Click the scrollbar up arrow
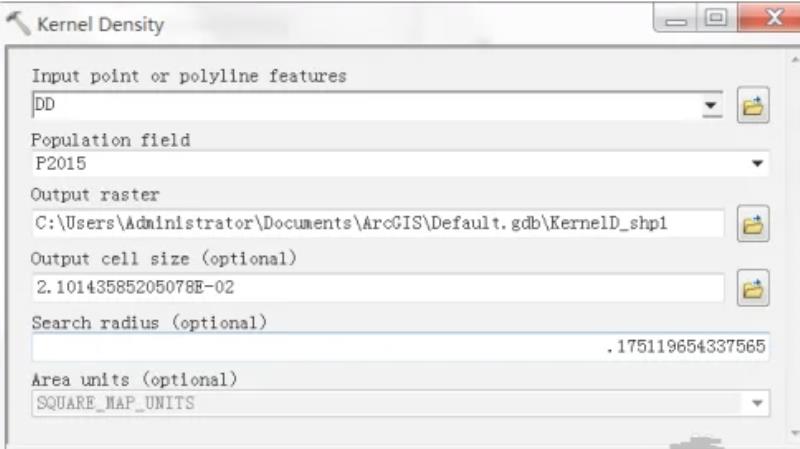Screen dimensions: 800x449 795,60
